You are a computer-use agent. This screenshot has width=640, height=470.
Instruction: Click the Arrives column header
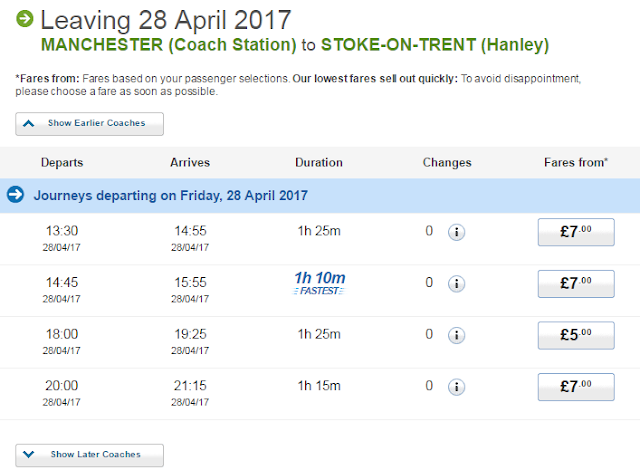[x=190, y=162]
